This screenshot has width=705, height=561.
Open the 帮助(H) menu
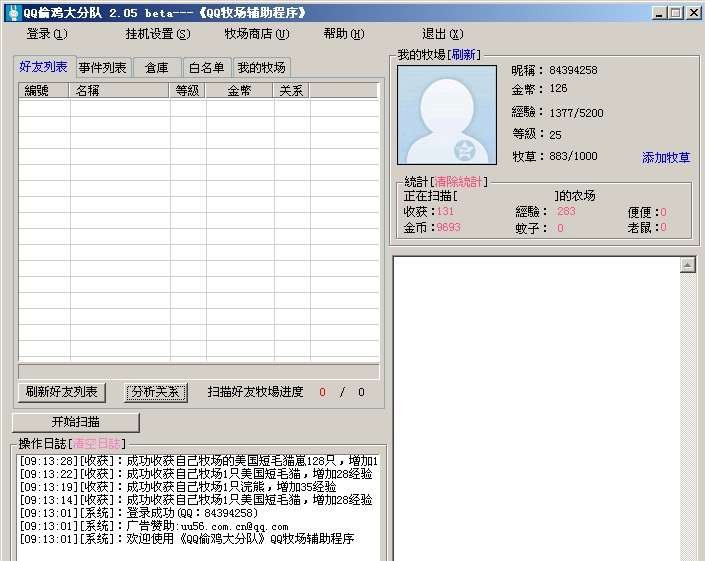pos(344,34)
